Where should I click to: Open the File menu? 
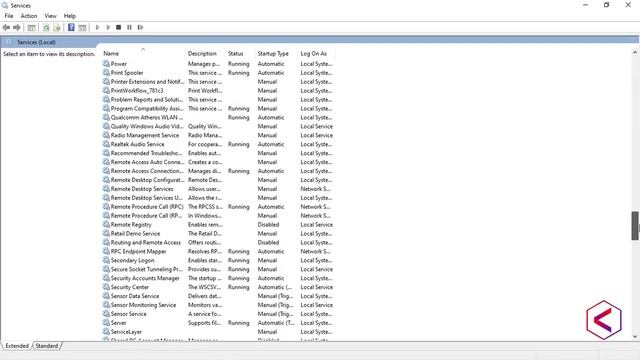(9, 16)
